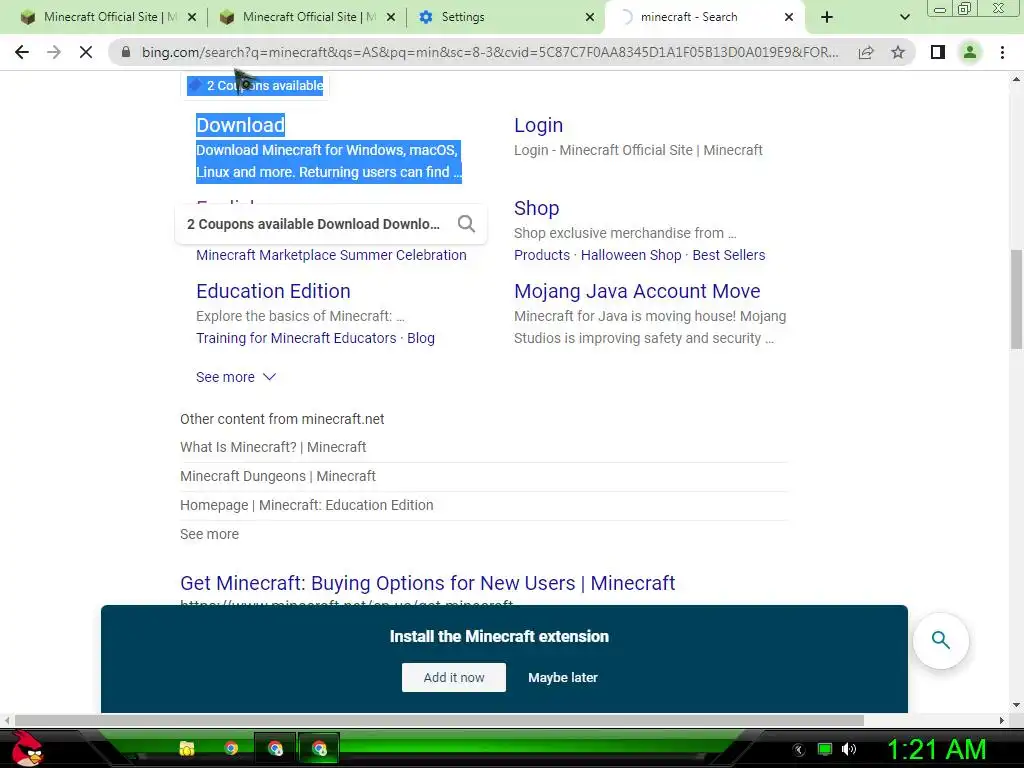Open the browser side panel icon

click(x=938, y=52)
